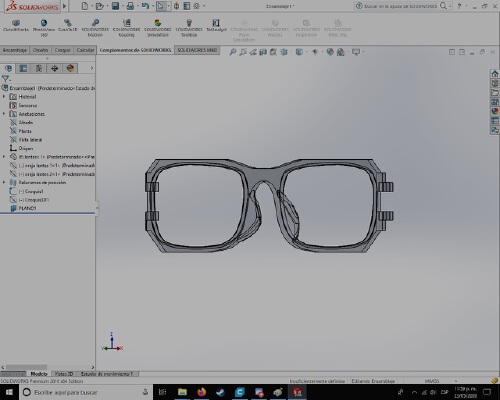Open the Calcular ribbon tab

[x=85, y=50]
